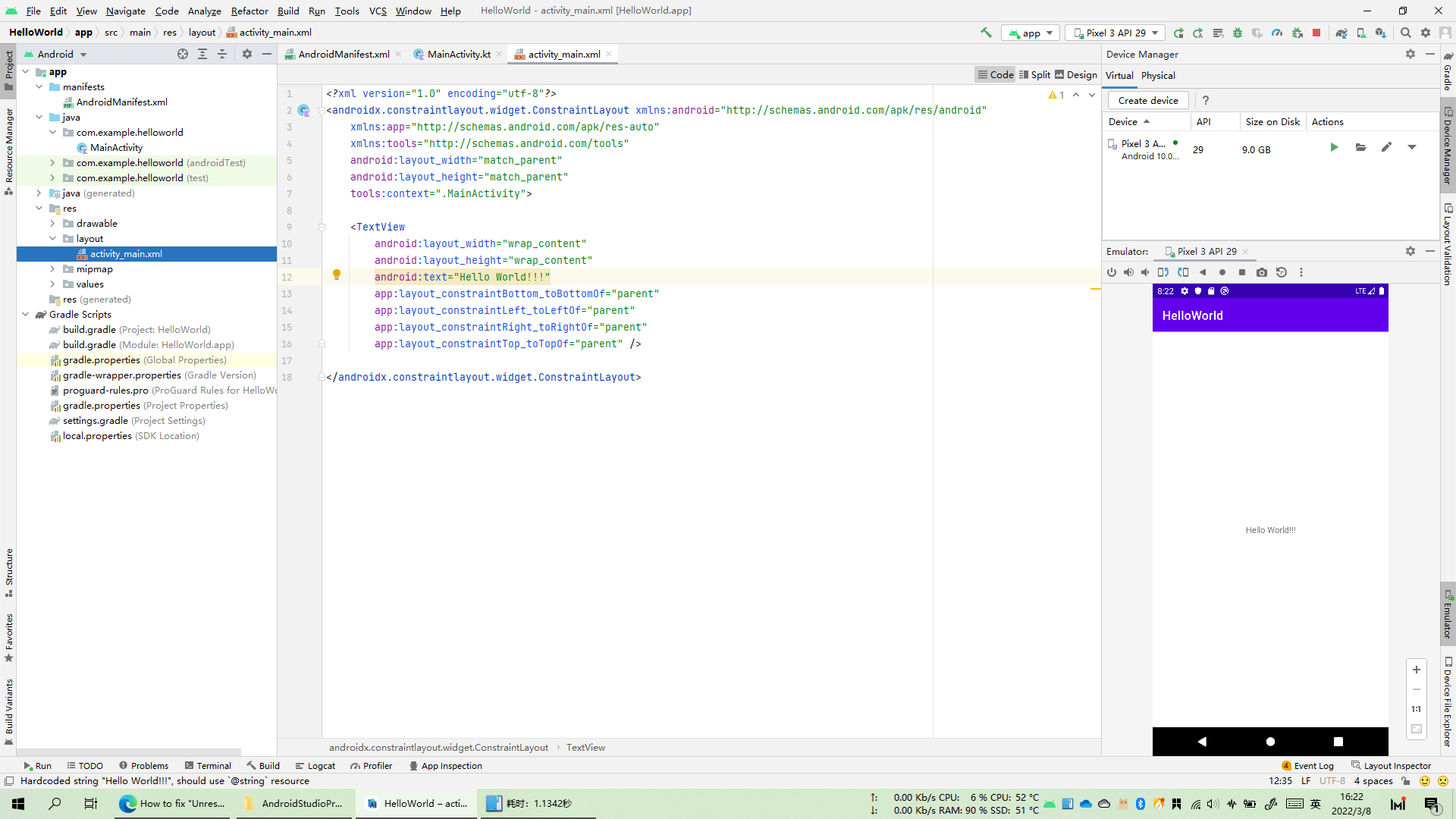
Task: Click emulator volume up icon
Action: coord(1128,272)
